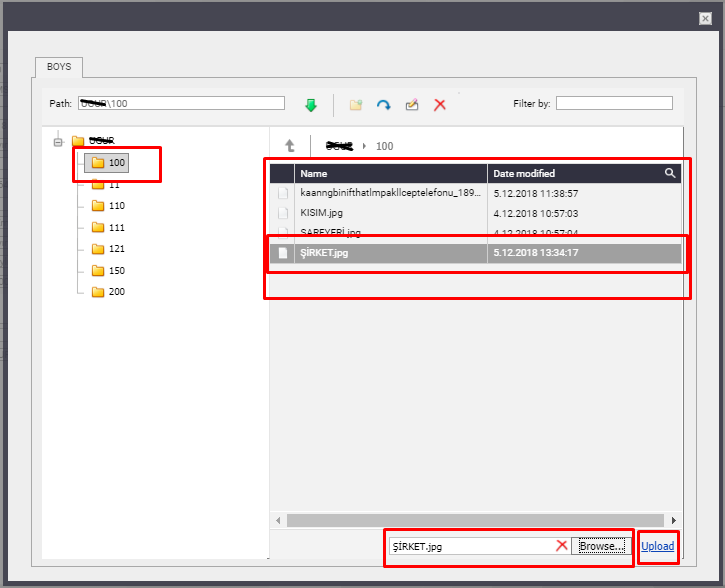
Task: Collapse the root folder tree node
Action: click(58, 141)
